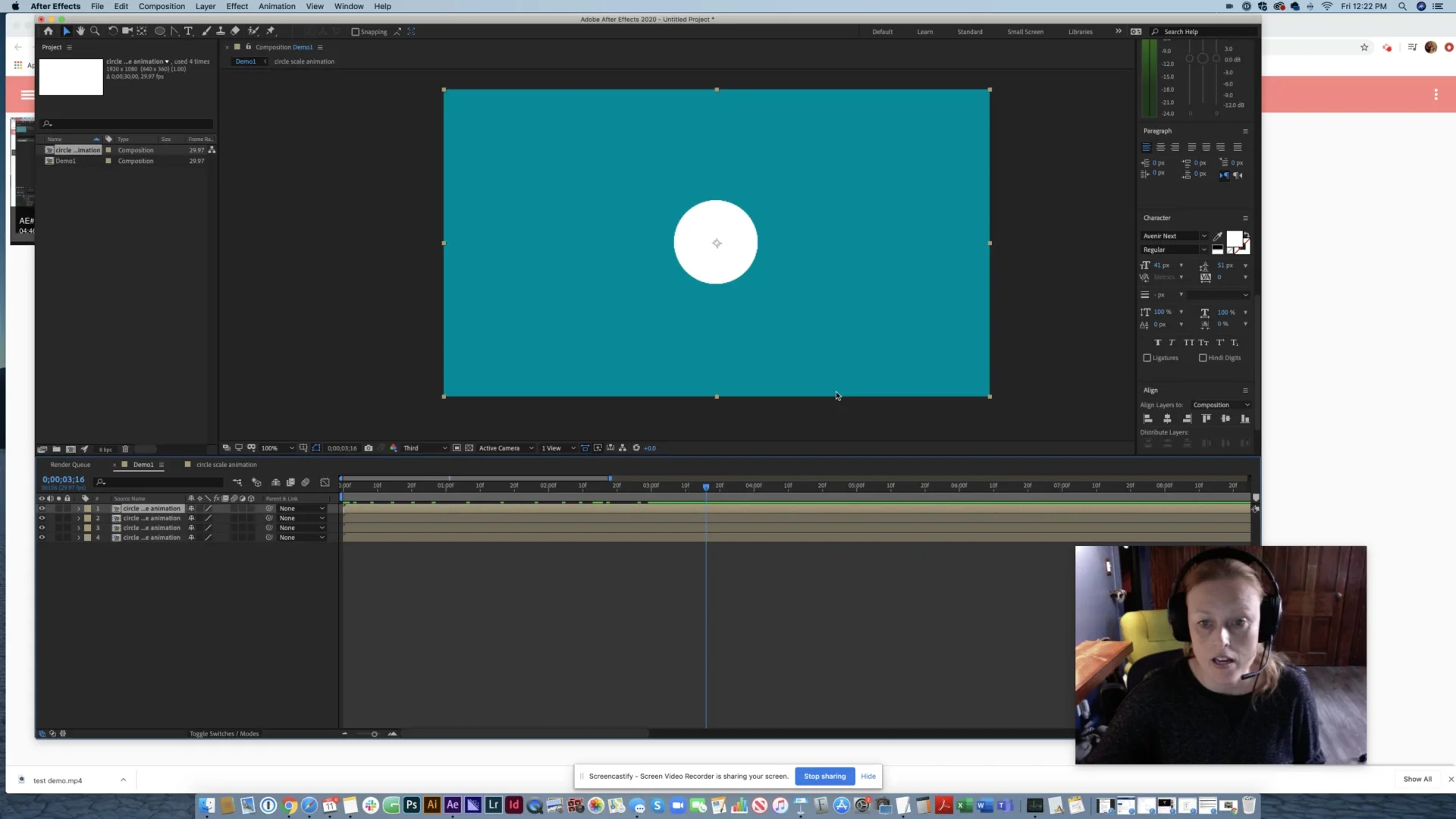Viewport: 1456px width, 819px height.
Task: Click Toggle Switches / Modes button
Action: [x=224, y=733]
